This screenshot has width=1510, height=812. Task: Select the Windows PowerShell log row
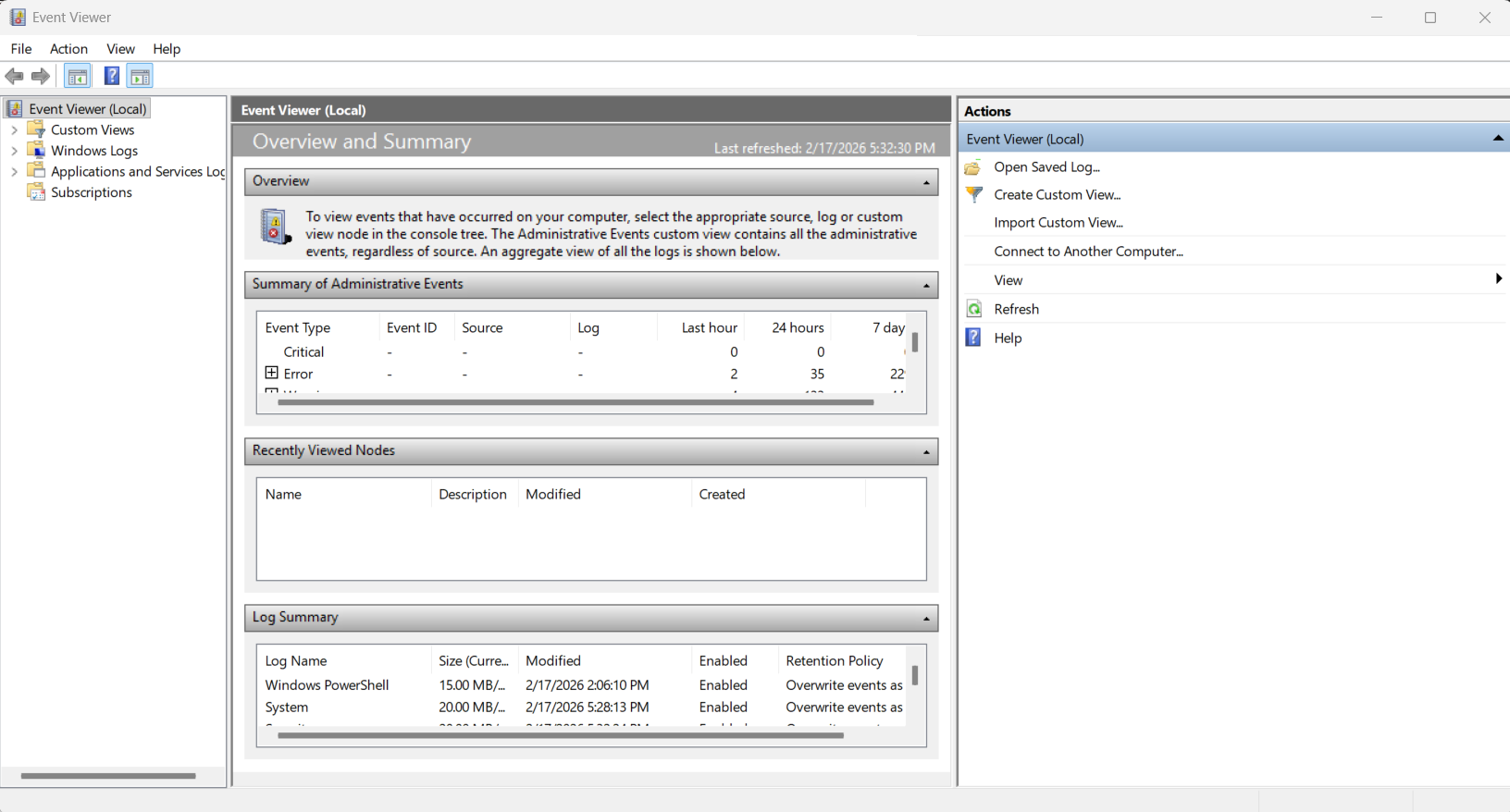[583, 685]
